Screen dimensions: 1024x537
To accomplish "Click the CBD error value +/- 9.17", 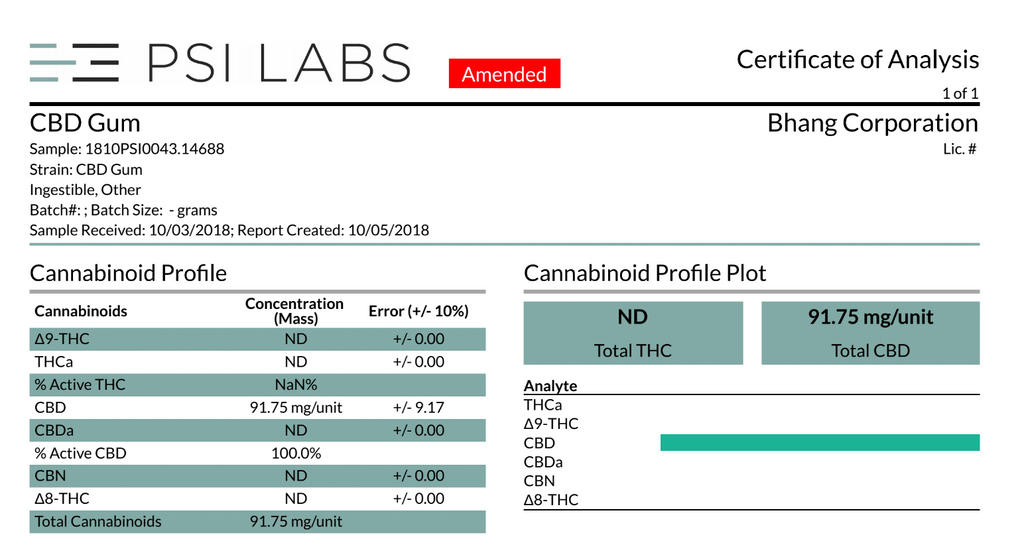I will pyautogui.click(x=419, y=408).
